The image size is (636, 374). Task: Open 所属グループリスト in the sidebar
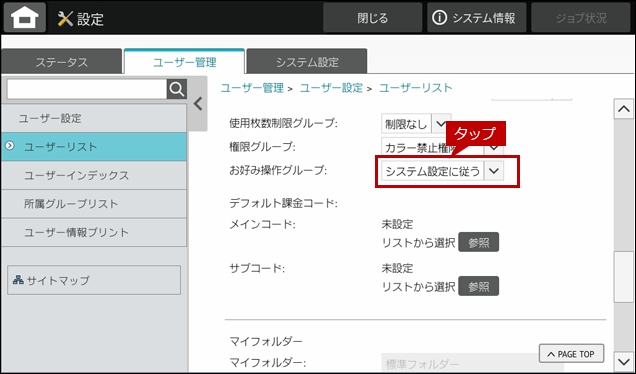tap(94, 204)
